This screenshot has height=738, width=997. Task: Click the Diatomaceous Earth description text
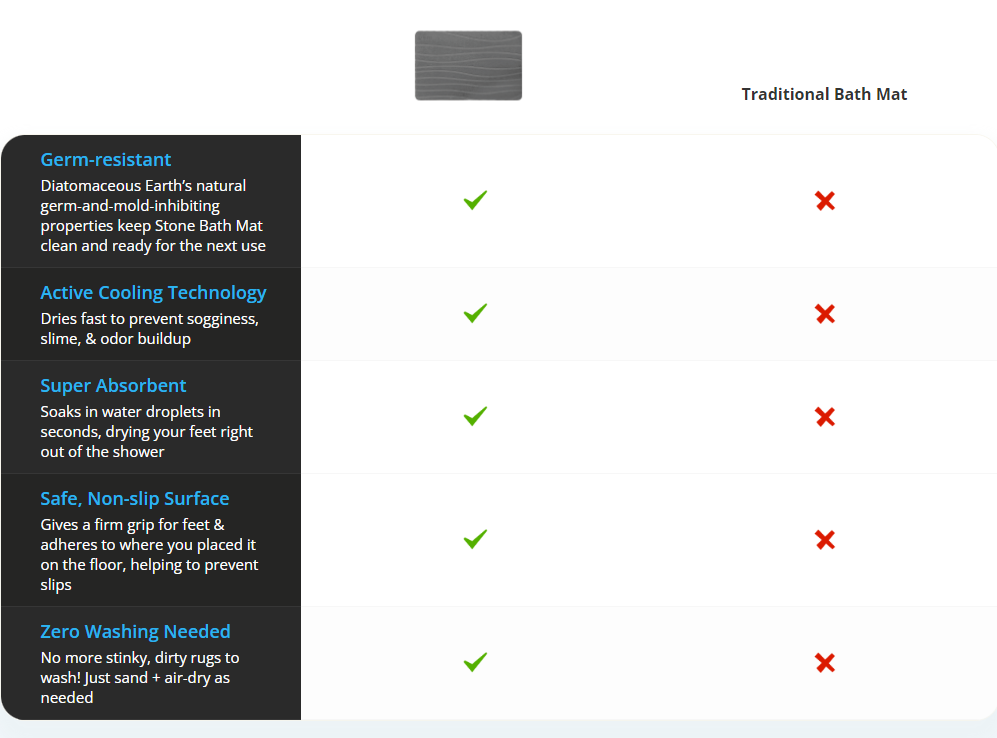(x=153, y=216)
